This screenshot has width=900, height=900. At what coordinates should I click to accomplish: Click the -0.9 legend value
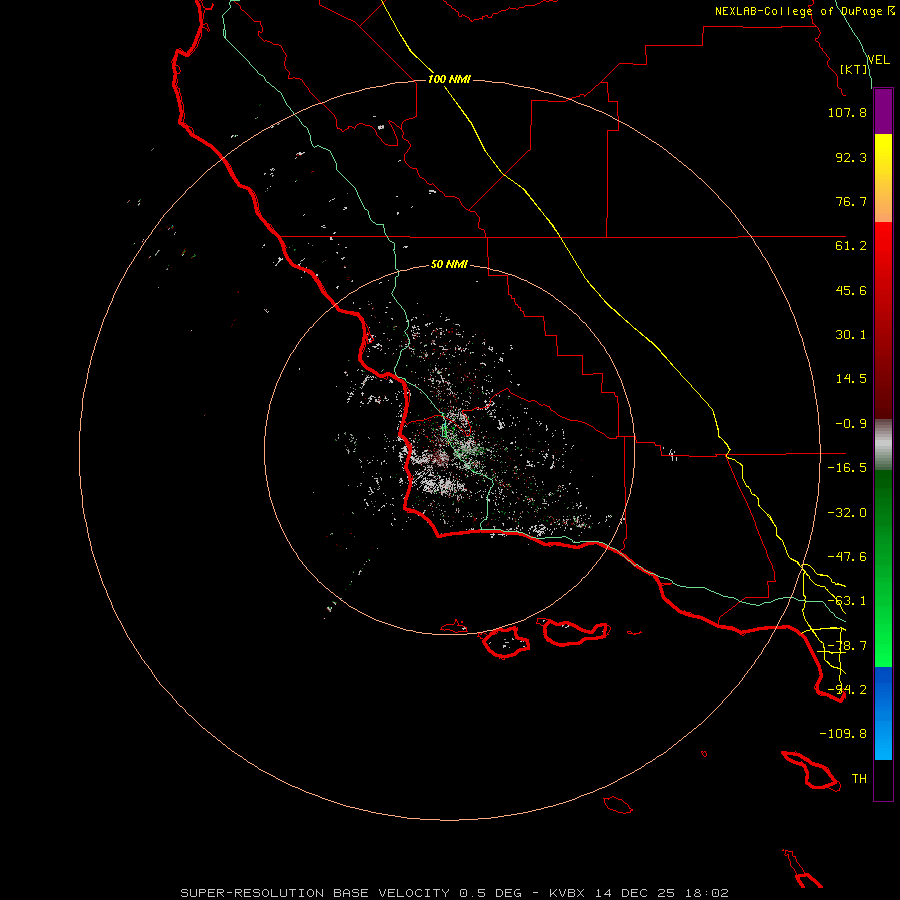851,424
